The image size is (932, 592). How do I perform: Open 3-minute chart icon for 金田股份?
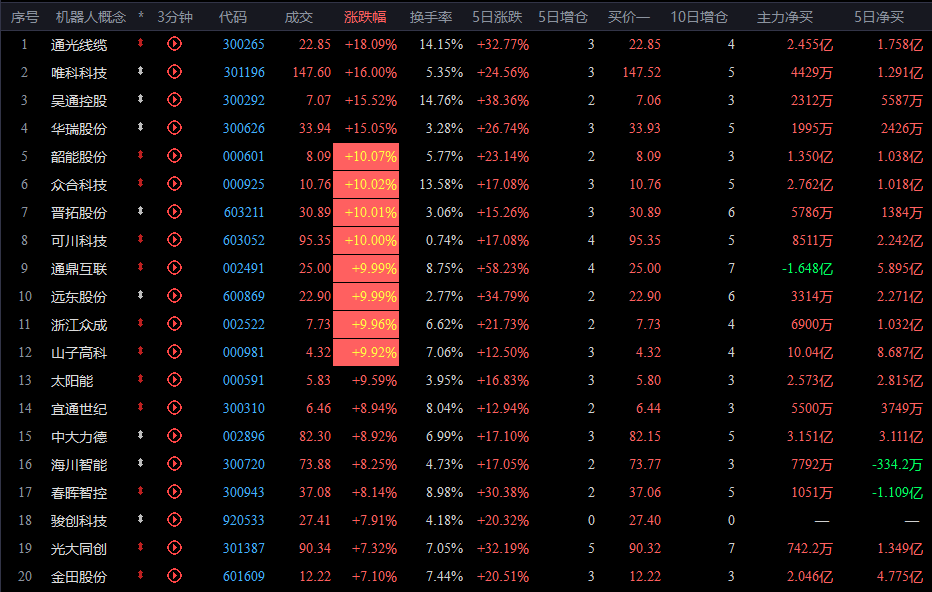174,575
